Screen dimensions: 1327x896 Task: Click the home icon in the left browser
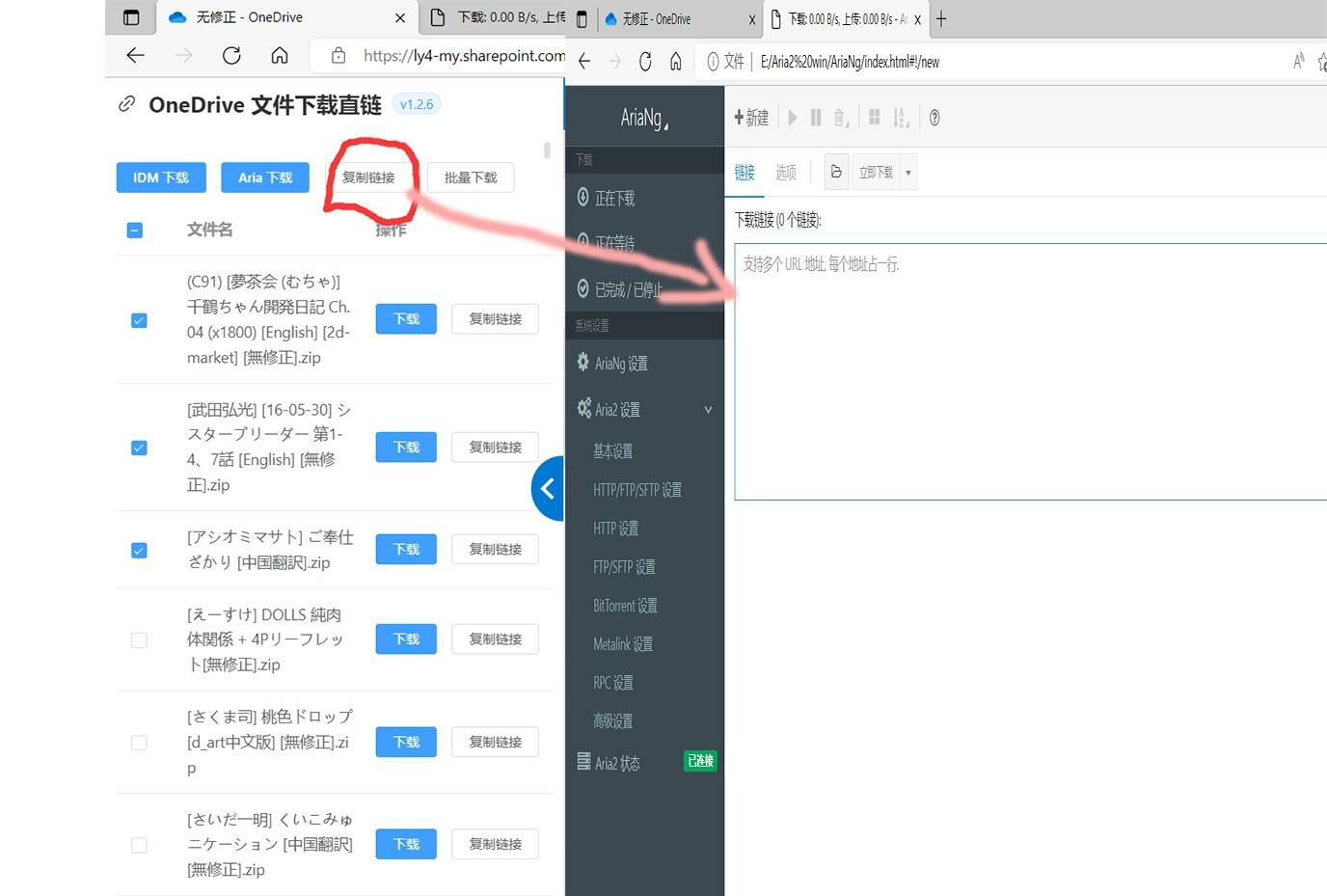pyautogui.click(x=280, y=56)
